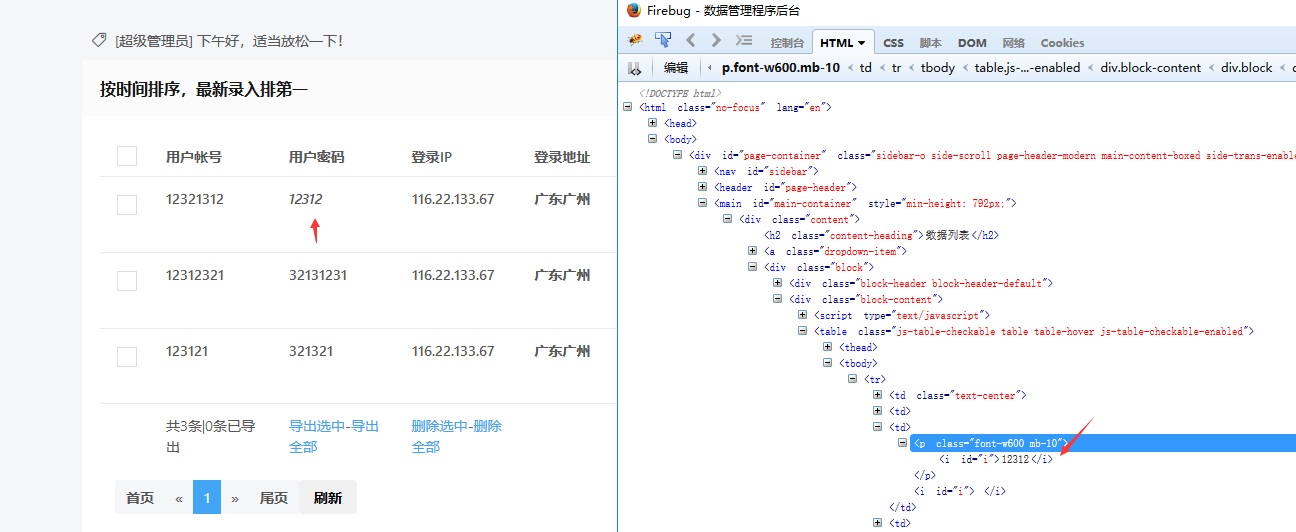This screenshot has width=1296, height=532.
Task: Tick the checkbox for user 12321312
Action: click(127, 204)
